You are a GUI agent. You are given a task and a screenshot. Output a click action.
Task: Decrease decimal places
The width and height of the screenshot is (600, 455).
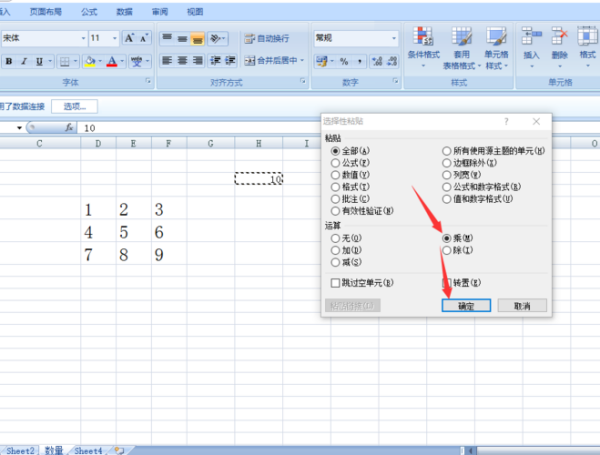point(392,61)
